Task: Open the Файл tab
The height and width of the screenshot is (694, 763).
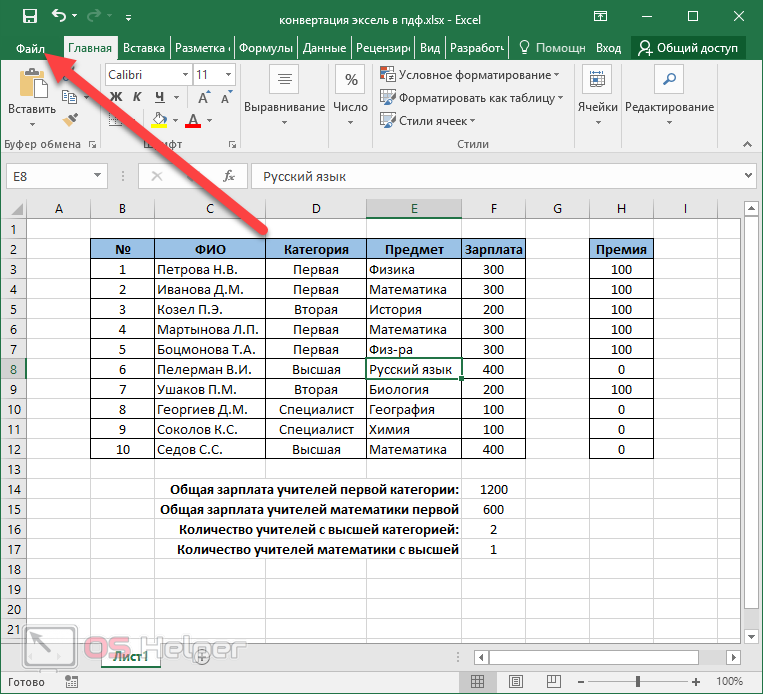Action: [x=30, y=48]
